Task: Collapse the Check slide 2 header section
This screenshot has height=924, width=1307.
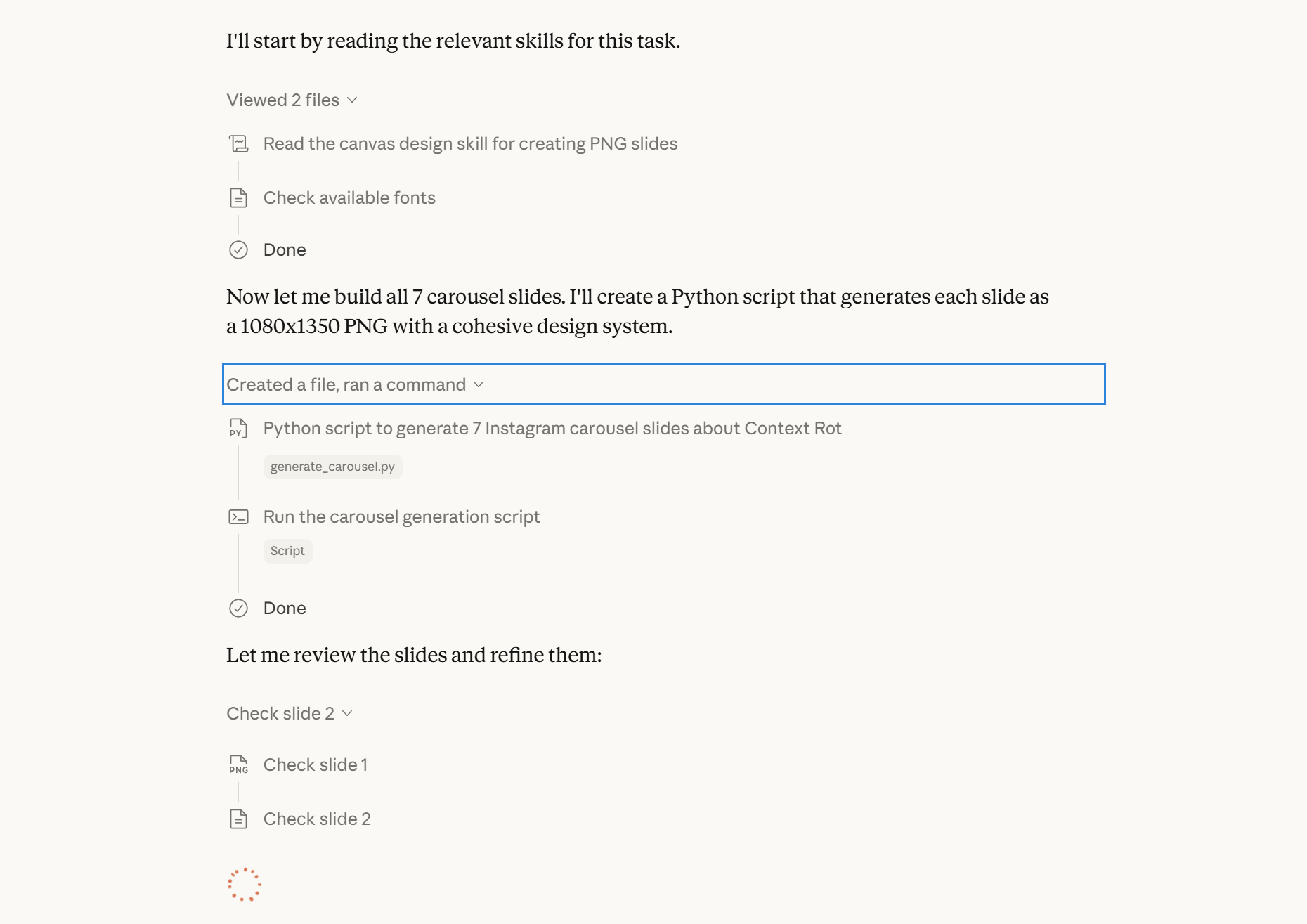Action: click(290, 714)
